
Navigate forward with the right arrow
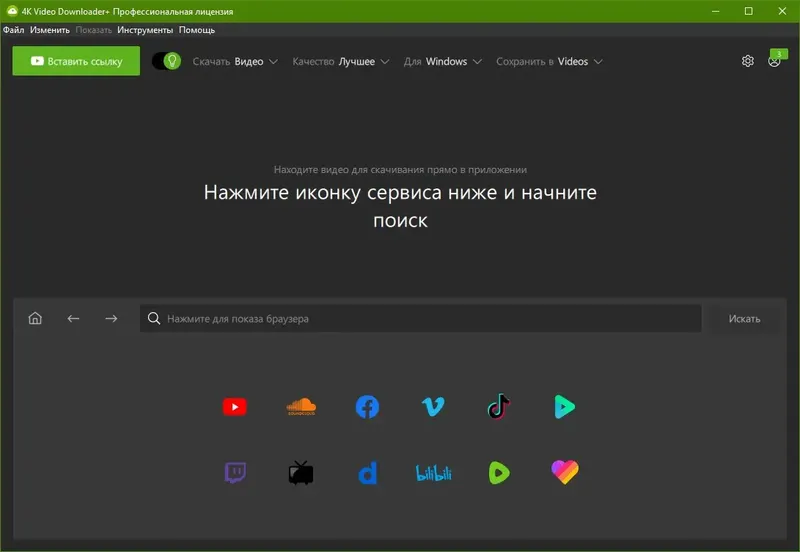pos(111,318)
